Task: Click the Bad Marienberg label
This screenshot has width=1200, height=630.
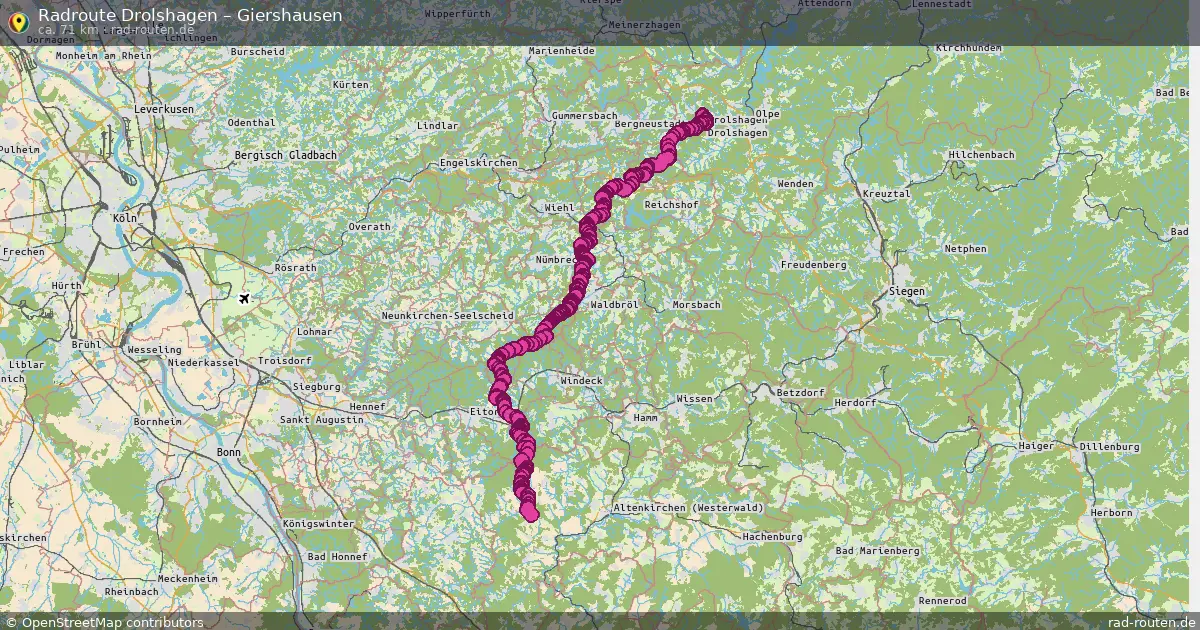Action: (877, 551)
